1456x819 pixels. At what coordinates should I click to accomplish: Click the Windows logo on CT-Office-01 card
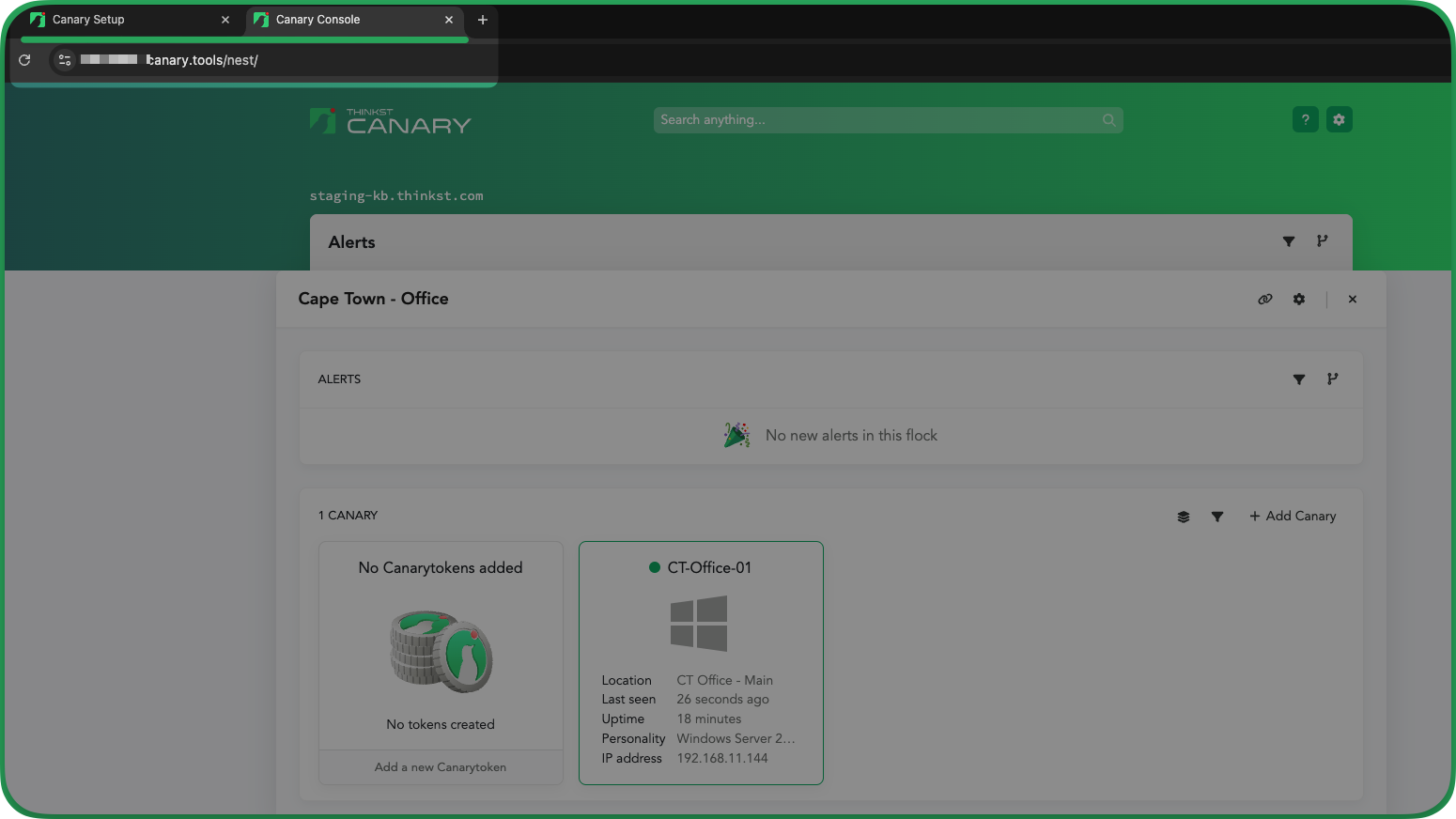699,624
